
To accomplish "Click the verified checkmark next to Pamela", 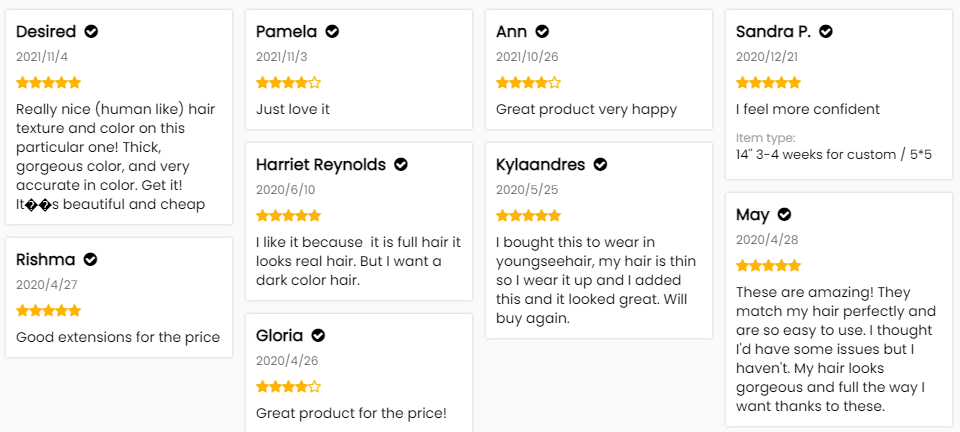I will pos(332,32).
